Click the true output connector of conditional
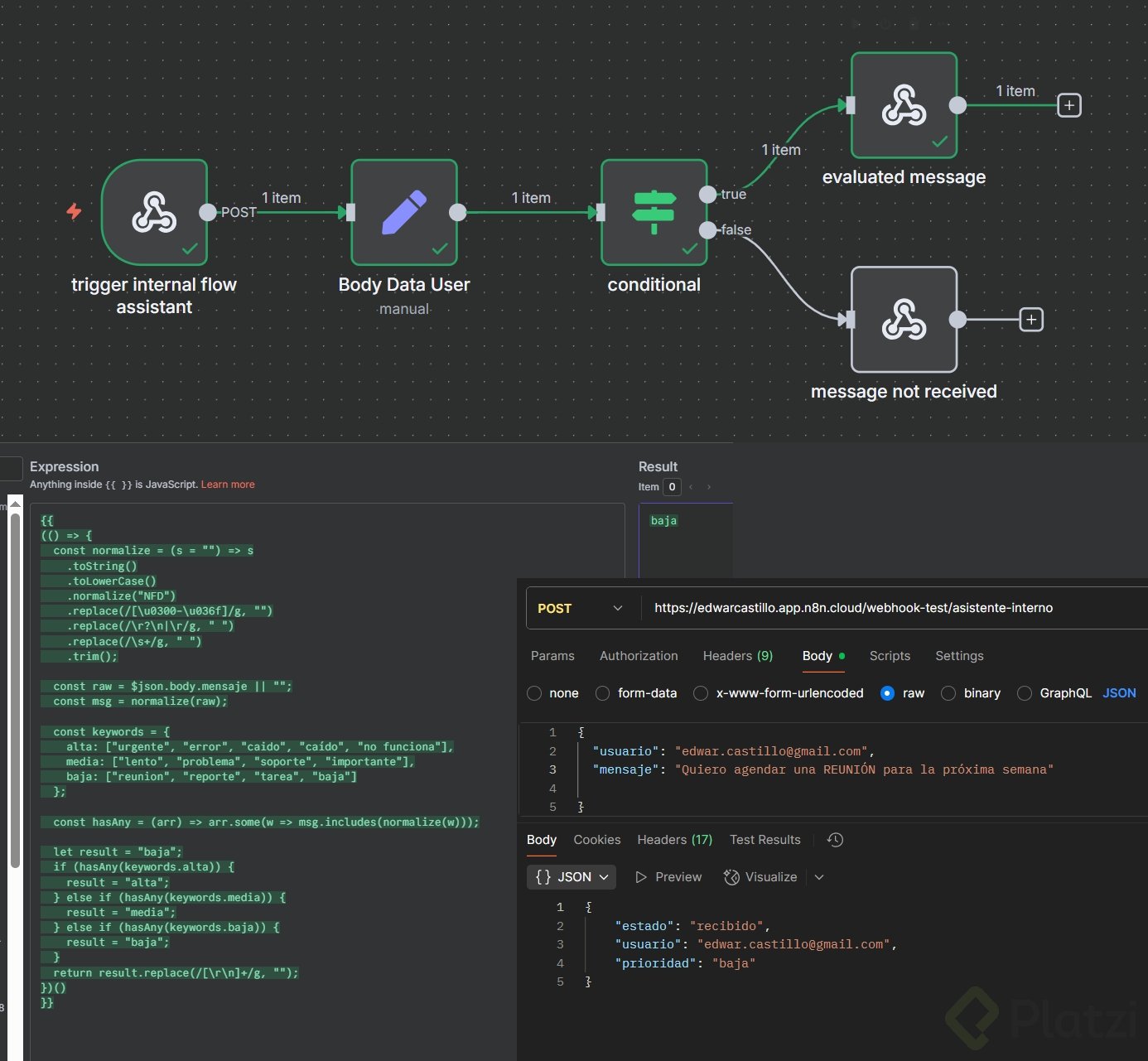The image size is (1148, 1061). 707,195
